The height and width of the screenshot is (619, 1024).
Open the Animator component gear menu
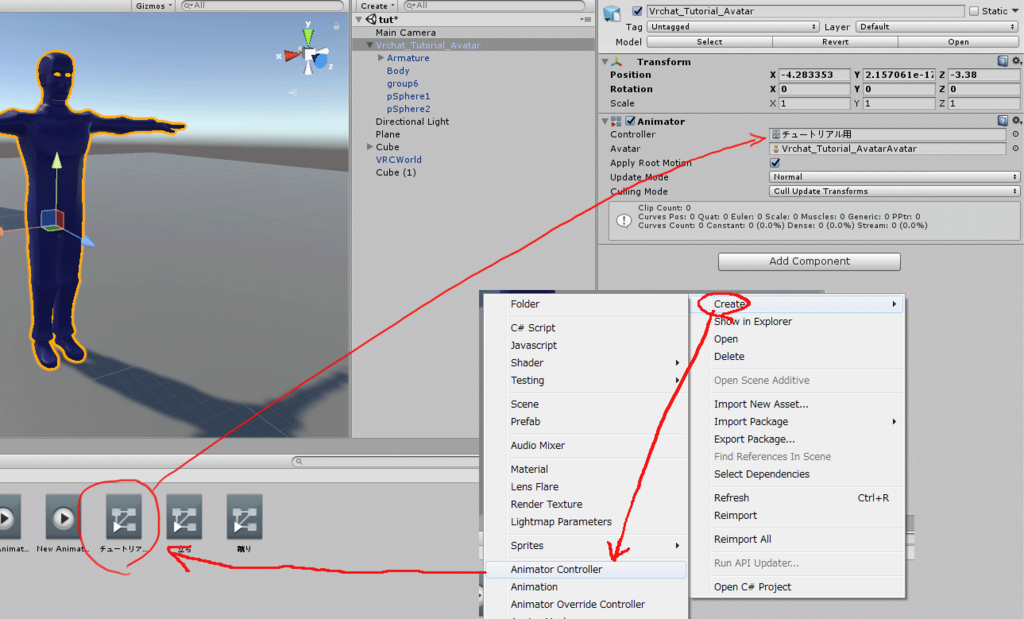click(x=1016, y=120)
